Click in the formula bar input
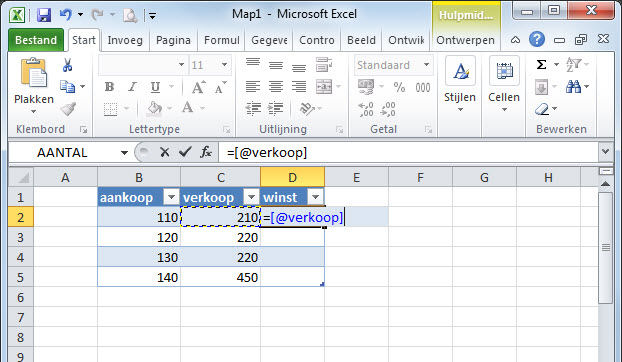 coord(409,153)
